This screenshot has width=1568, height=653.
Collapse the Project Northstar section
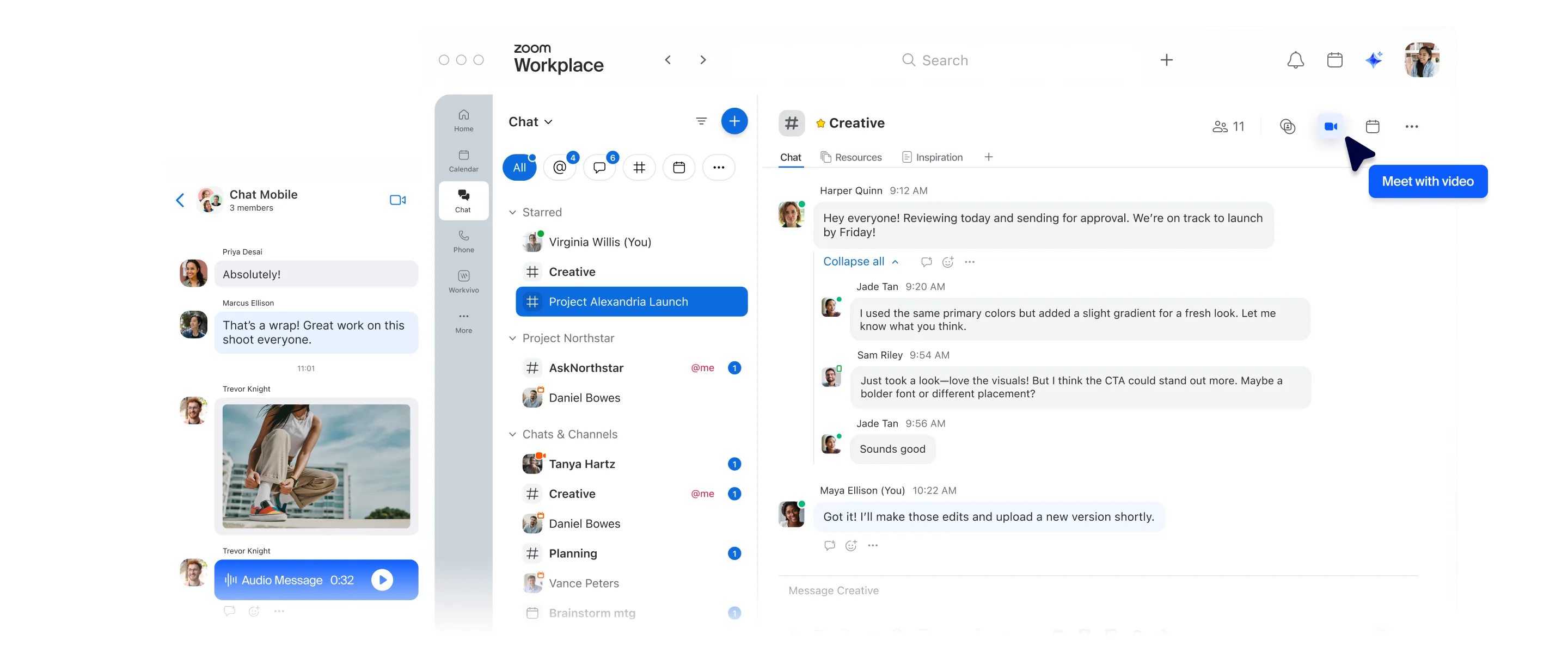click(512, 338)
